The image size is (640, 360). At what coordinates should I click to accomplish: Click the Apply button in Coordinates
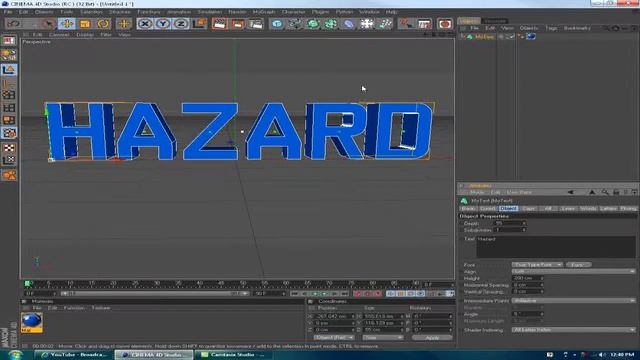[432, 338]
